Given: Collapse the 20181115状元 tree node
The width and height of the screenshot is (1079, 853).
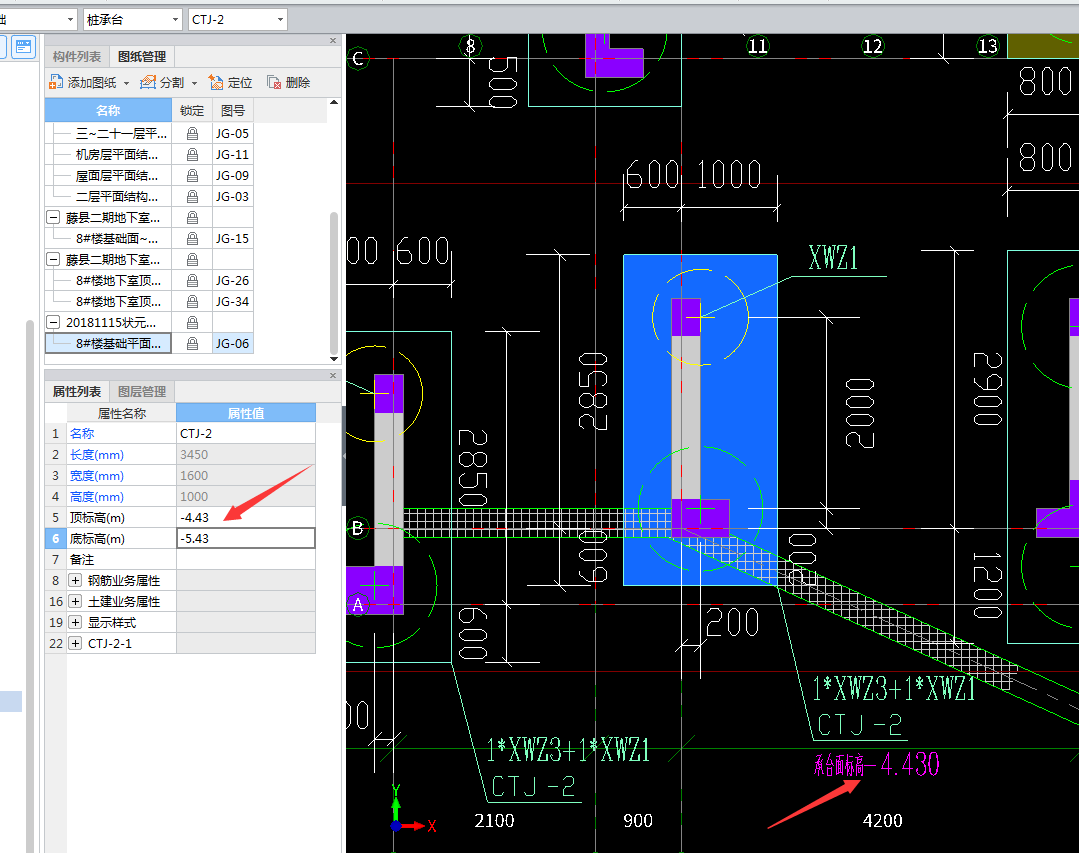Looking at the screenshot, I should [53, 322].
